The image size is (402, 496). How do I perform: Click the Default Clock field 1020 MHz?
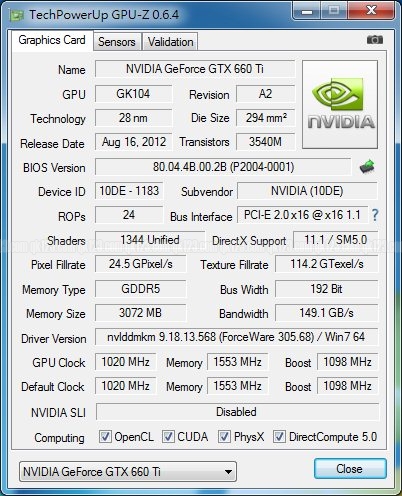click(125, 386)
